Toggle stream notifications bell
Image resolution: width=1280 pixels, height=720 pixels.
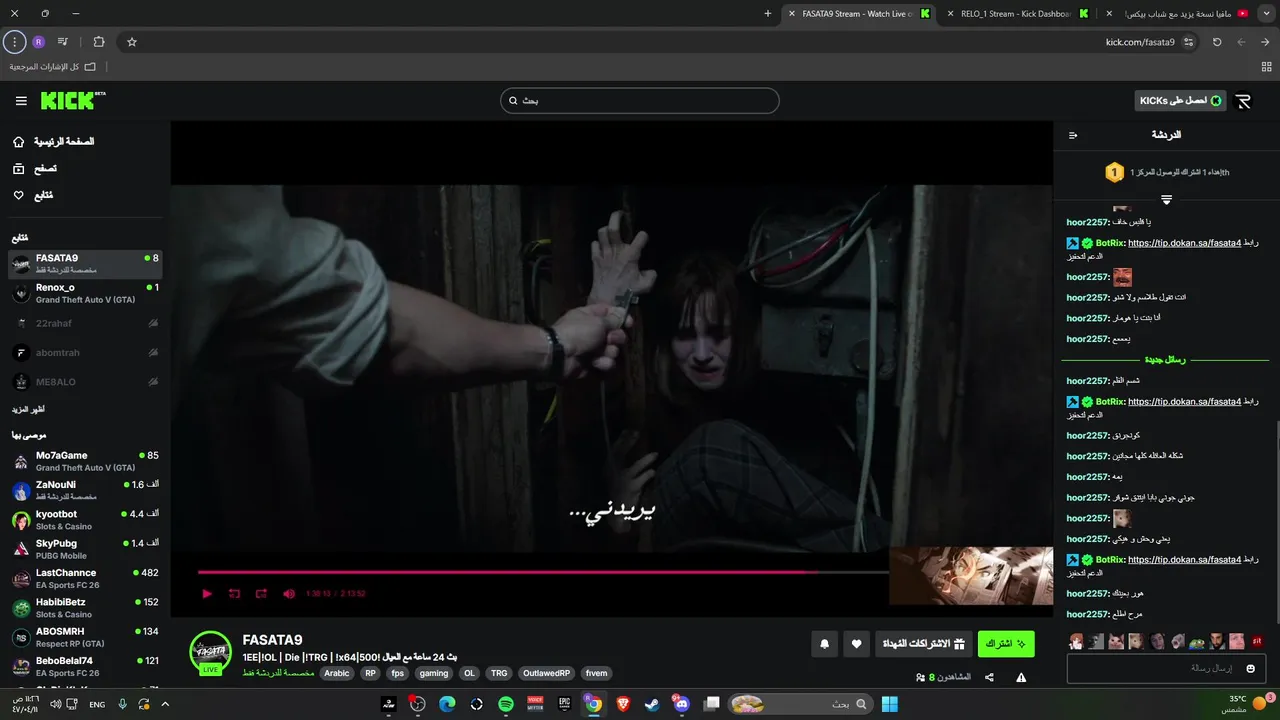click(824, 644)
